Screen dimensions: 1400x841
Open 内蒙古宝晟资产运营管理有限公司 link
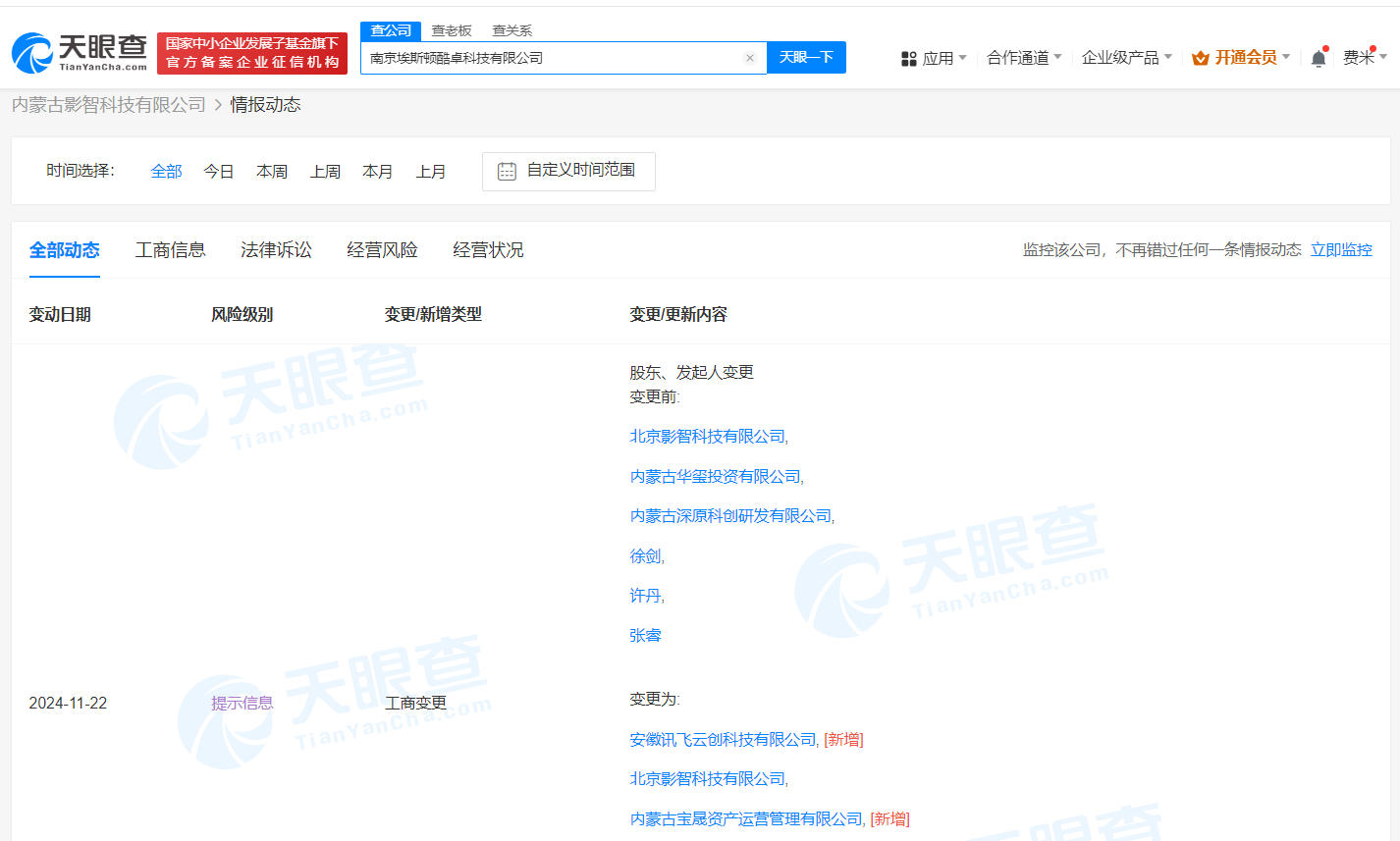746,819
